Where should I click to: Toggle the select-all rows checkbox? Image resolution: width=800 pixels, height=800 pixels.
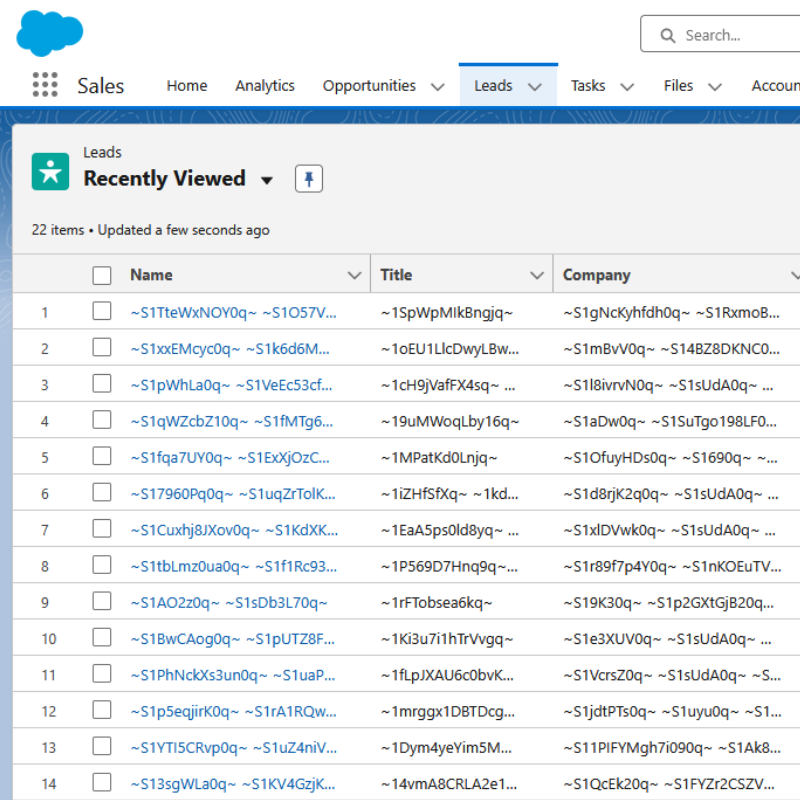pyautogui.click(x=102, y=276)
